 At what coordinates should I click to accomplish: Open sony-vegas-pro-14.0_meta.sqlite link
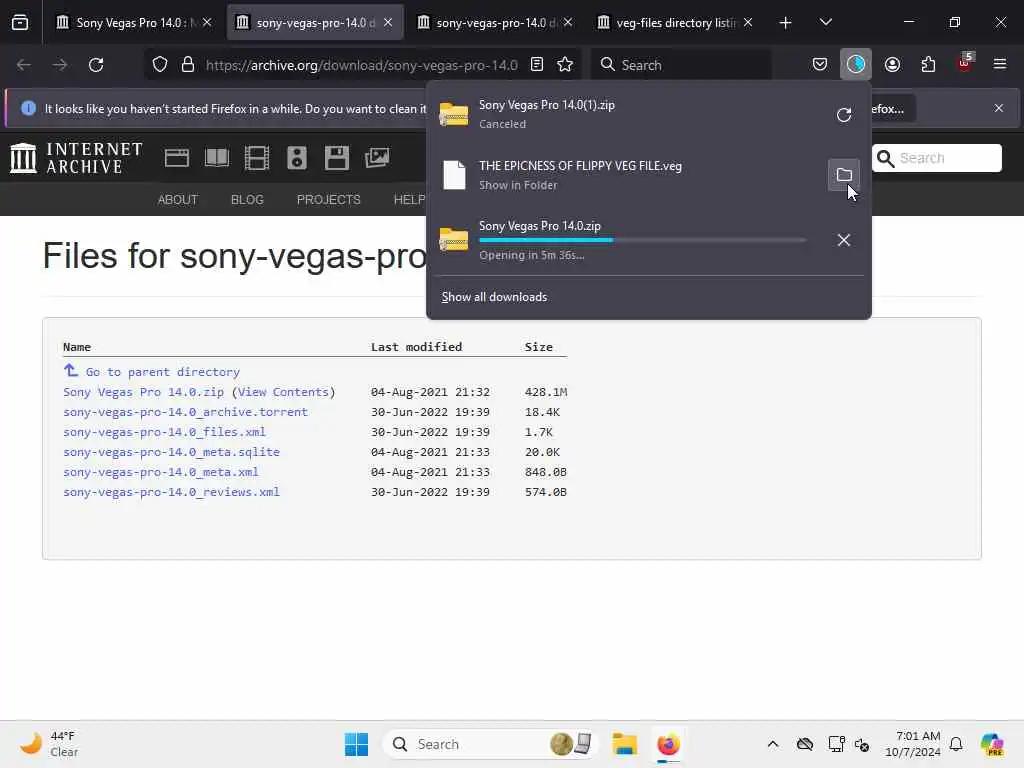172,452
